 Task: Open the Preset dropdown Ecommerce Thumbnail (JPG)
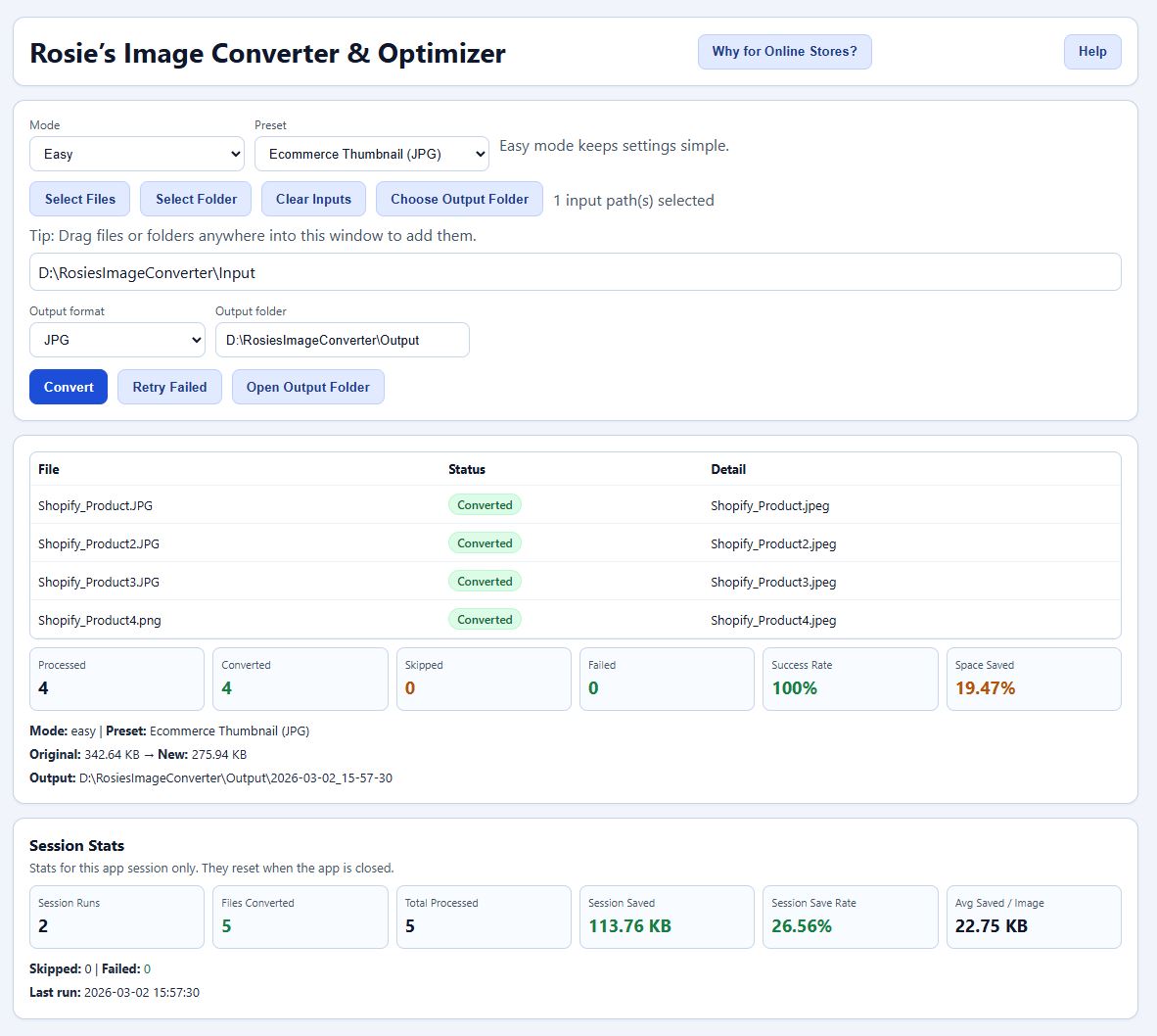point(372,154)
